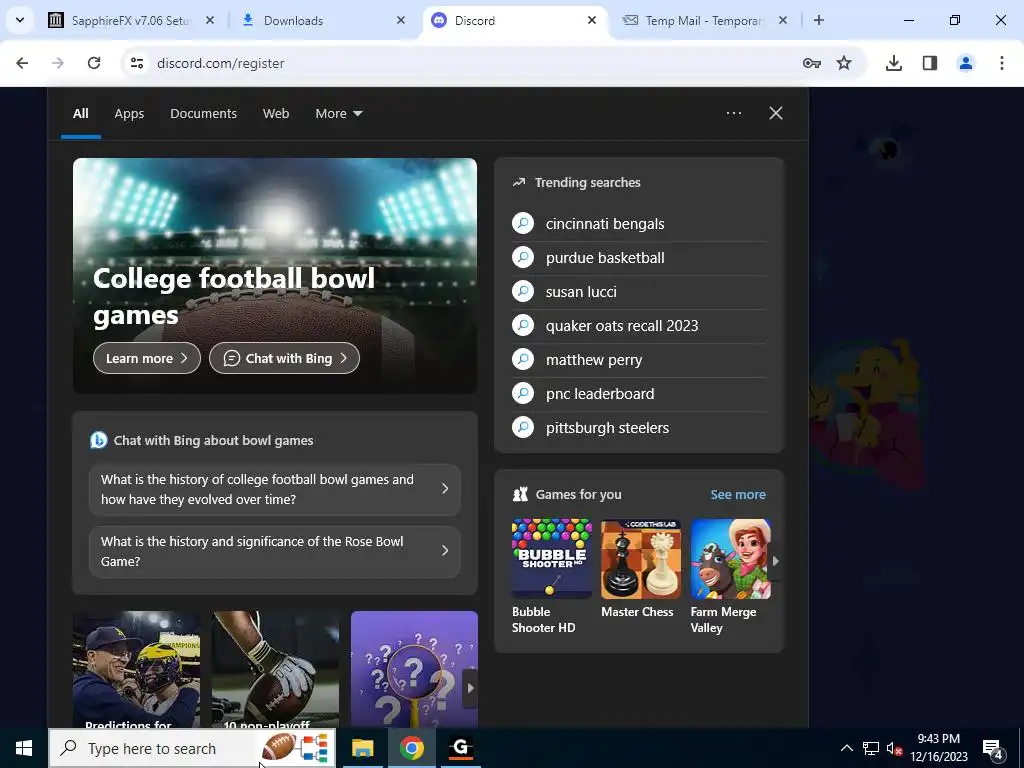Screen dimensions: 1024x768
Task: Click the Bing chat logo icon
Action: (99, 440)
